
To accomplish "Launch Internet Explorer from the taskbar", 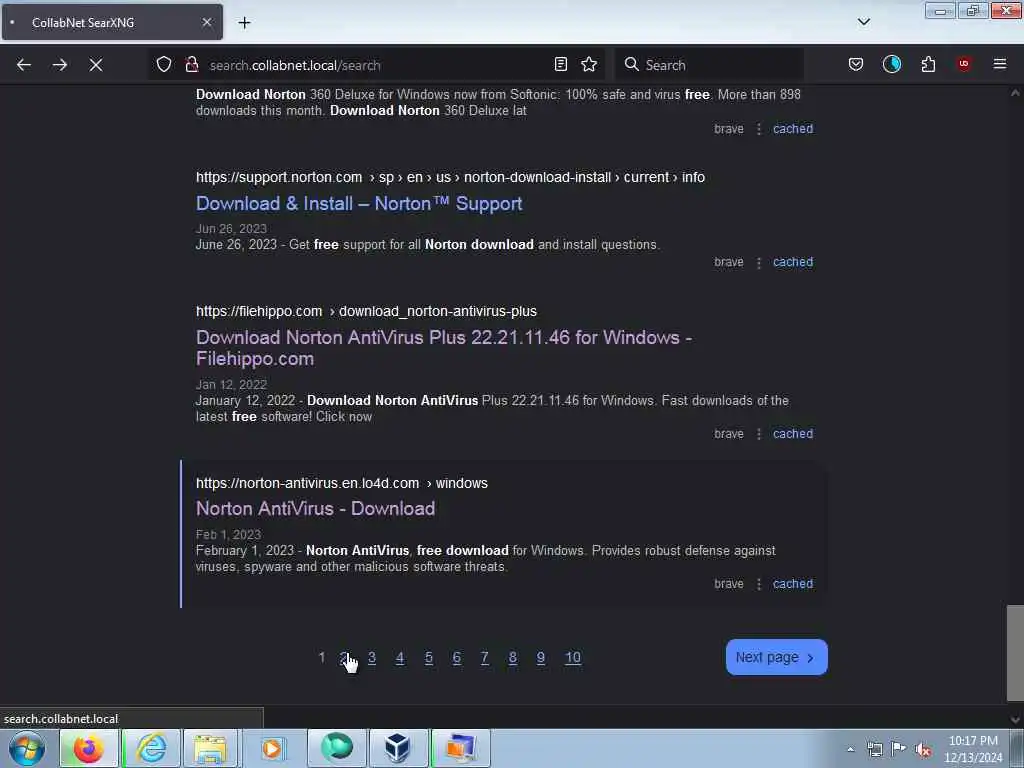I will 152,748.
